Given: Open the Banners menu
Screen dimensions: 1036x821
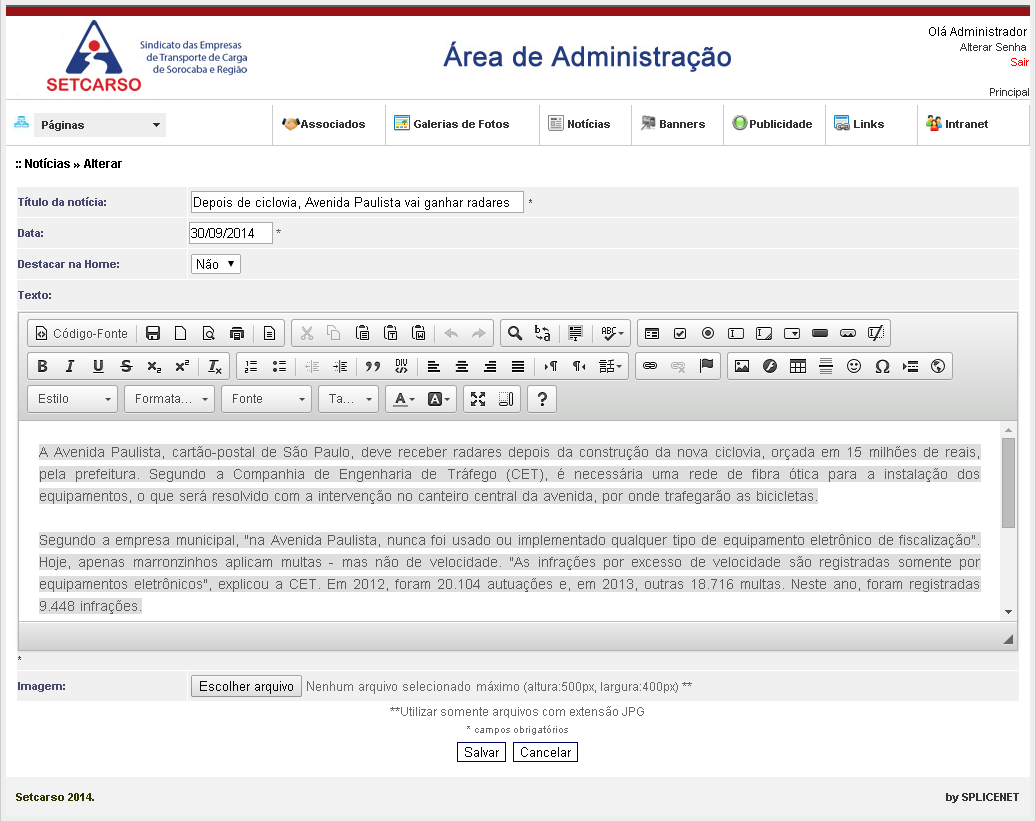Looking at the screenshot, I should pyautogui.click(x=673, y=124).
